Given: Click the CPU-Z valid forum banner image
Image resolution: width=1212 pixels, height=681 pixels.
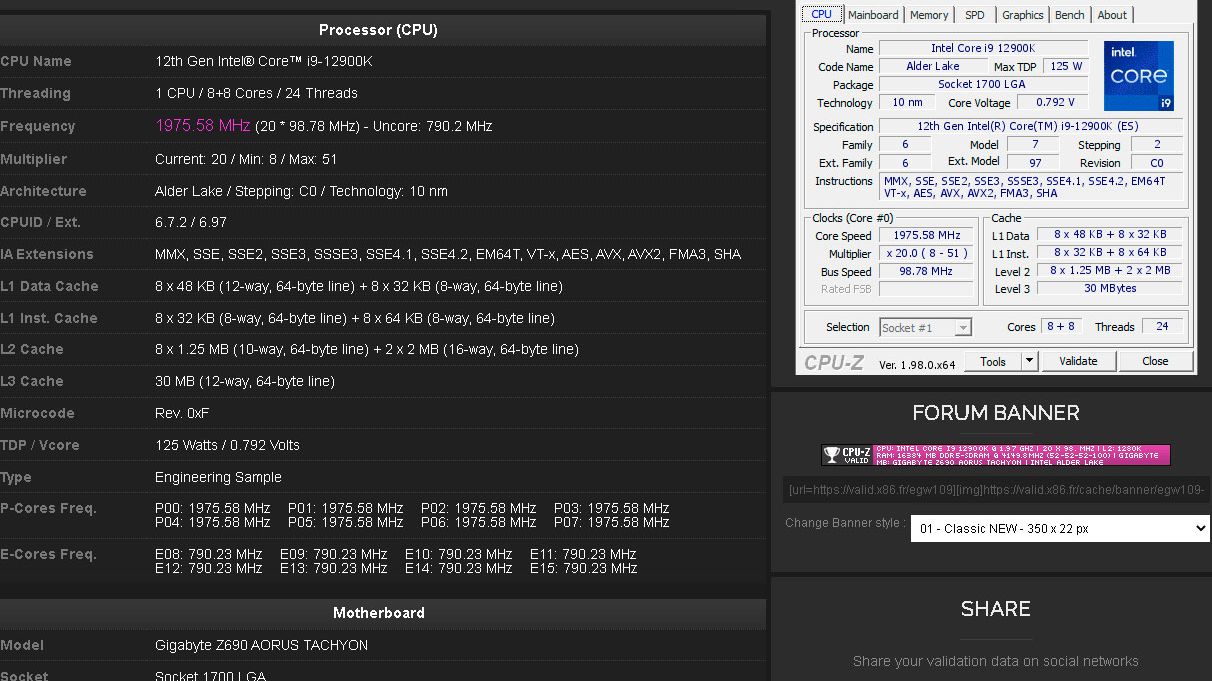Looking at the screenshot, I should pos(996,455).
